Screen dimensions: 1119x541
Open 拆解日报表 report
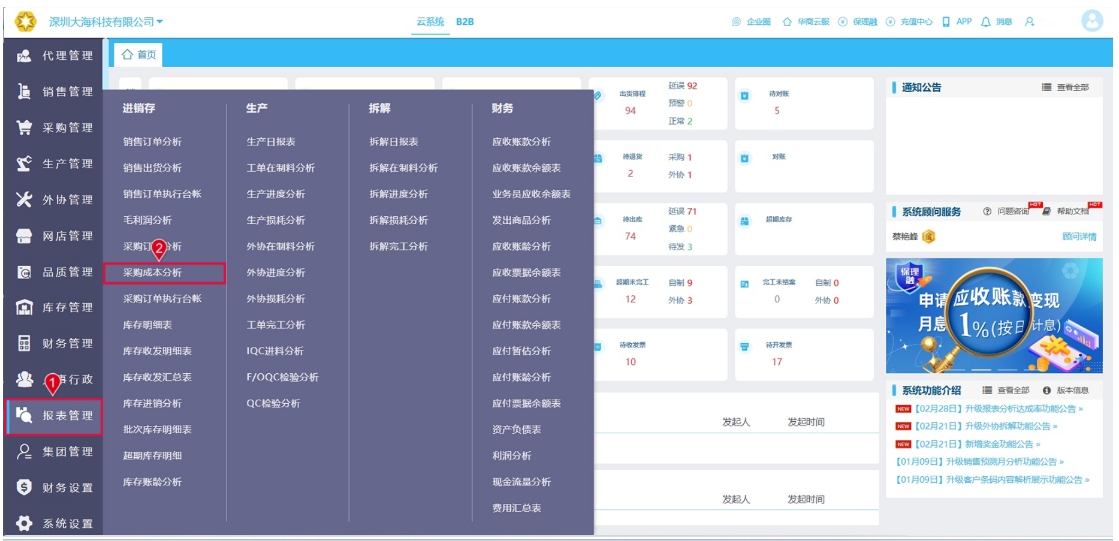(x=393, y=142)
